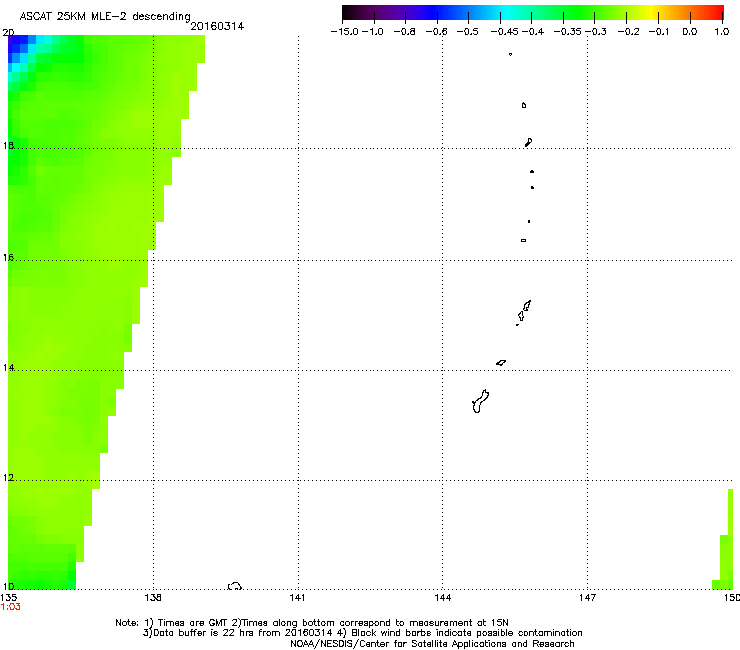The width and height of the screenshot is (740, 650).
Task: Click the '-0.5' color scale label
Action: pyautogui.click(x=468, y=32)
